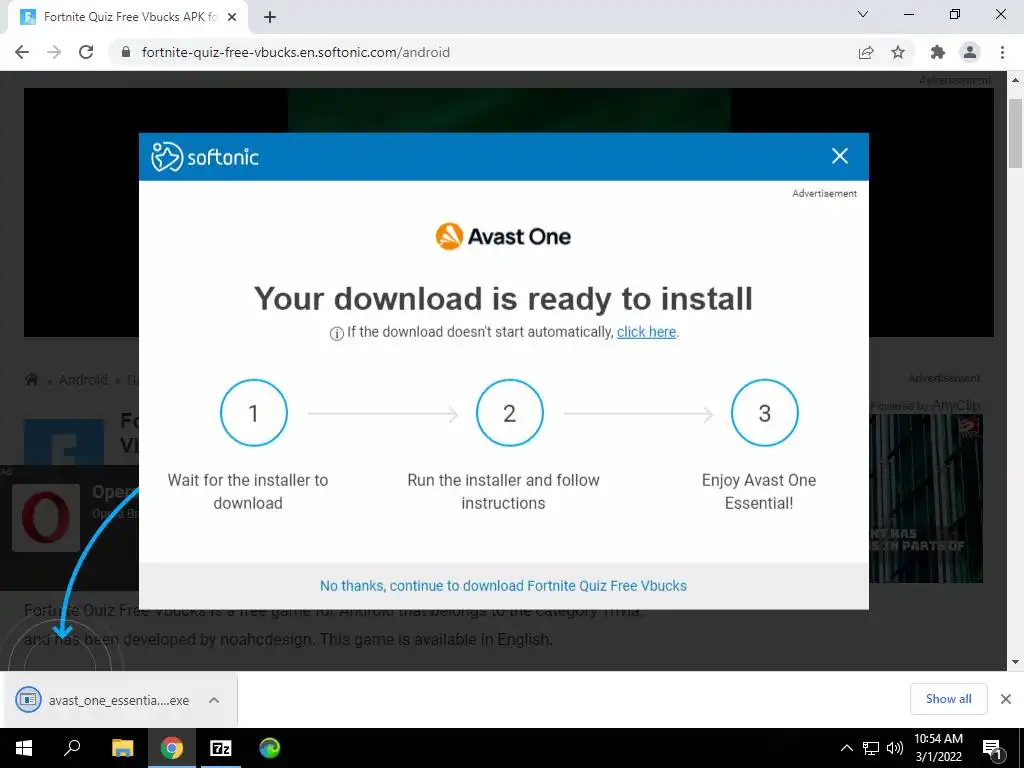Close the Fortnite Quiz Free Vbucks tab
This screenshot has height=768, width=1024.
coord(232,17)
